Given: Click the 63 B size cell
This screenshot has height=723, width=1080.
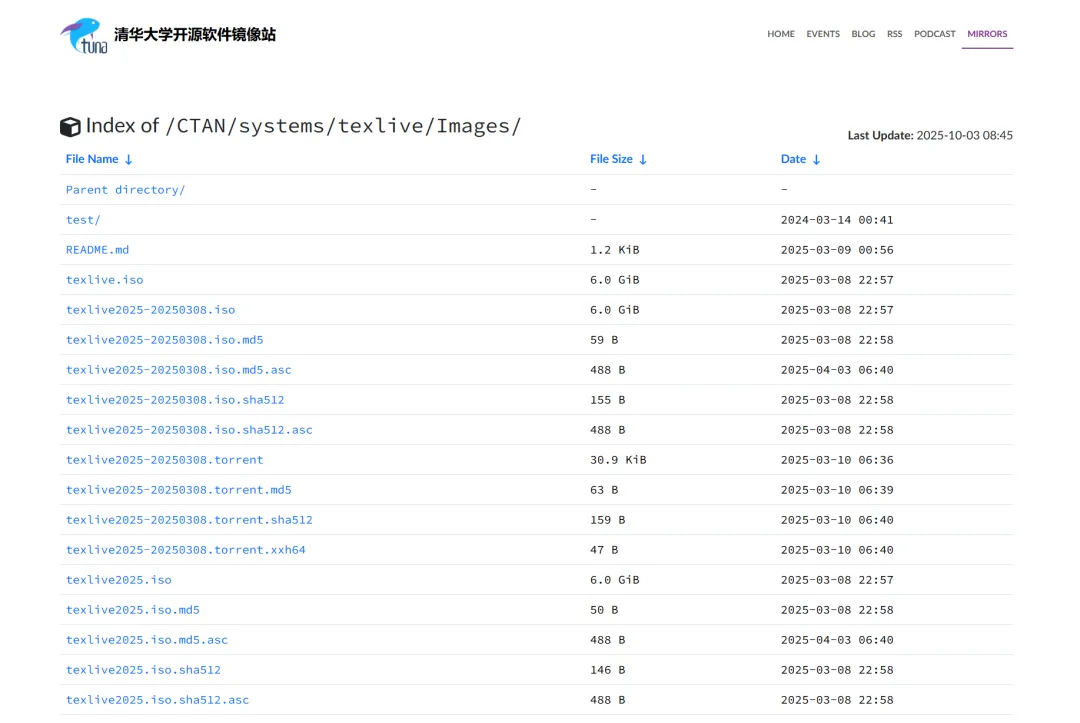Looking at the screenshot, I should tap(604, 490).
